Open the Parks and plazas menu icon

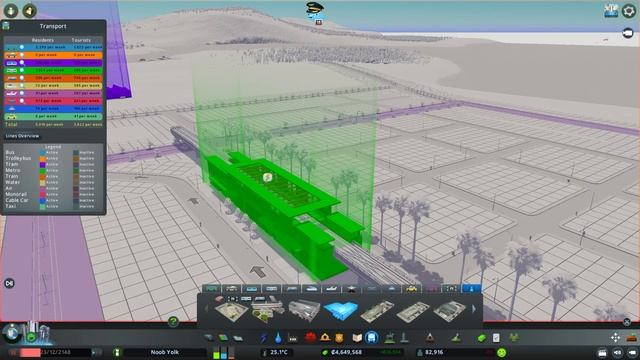coord(390,338)
